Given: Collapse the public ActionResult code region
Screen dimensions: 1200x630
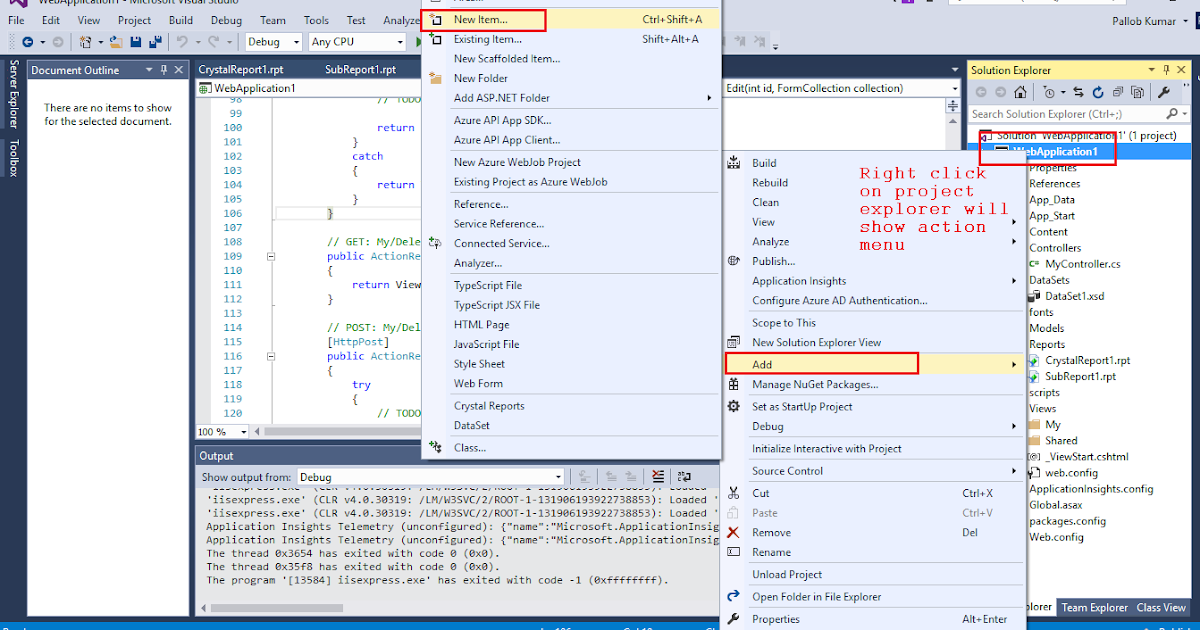Looking at the screenshot, I should pos(270,256).
